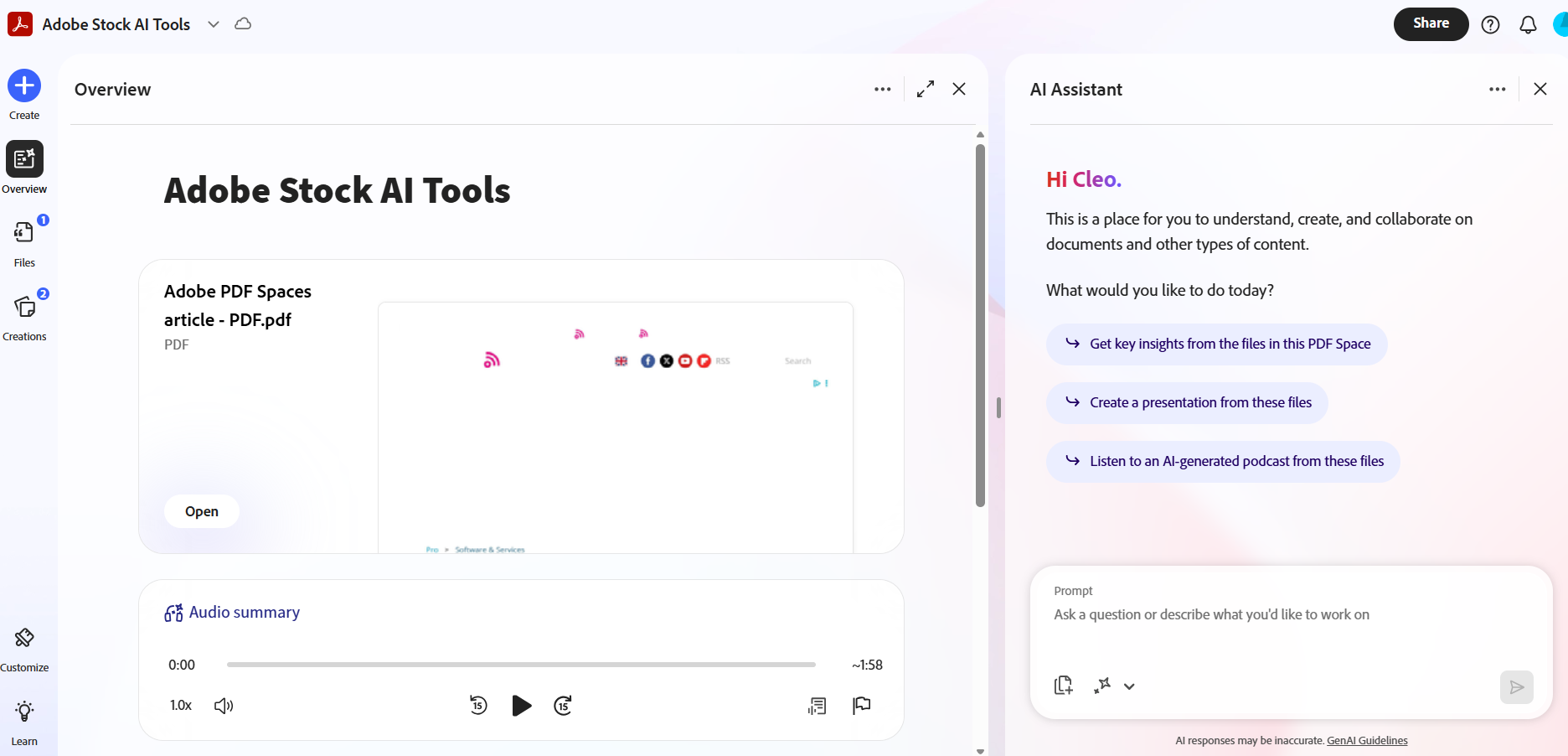The width and height of the screenshot is (1568, 756).
Task: Click the AI sparkle tools icon in prompt
Action: coord(1102,686)
